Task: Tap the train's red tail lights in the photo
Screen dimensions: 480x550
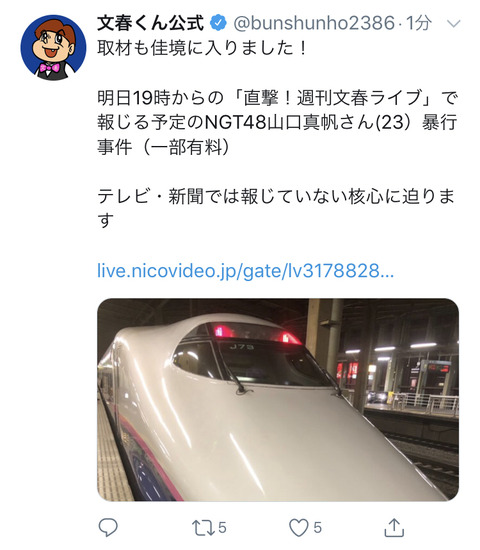Action: click(x=257, y=334)
